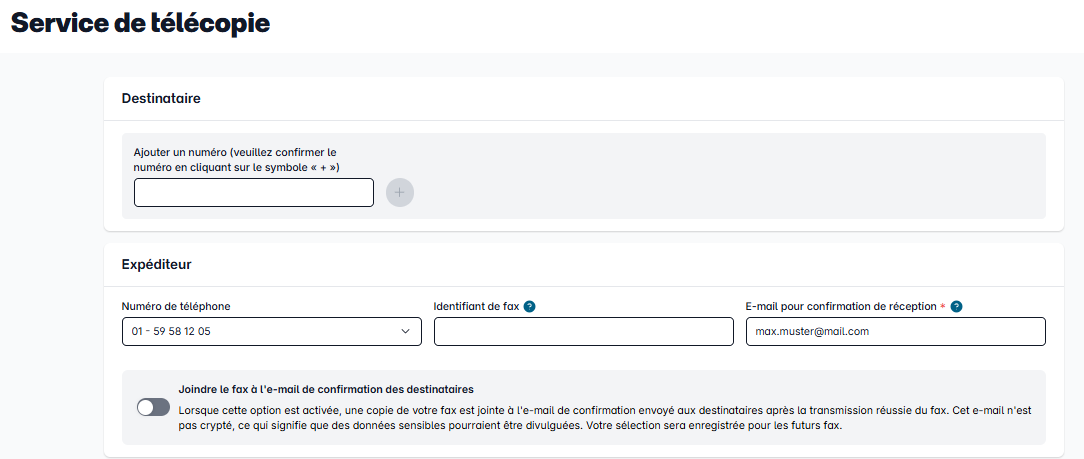Image resolution: width=1084 pixels, height=459 pixels.
Task: Click the Service de télécopie heading
Action: [x=141, y=24]
